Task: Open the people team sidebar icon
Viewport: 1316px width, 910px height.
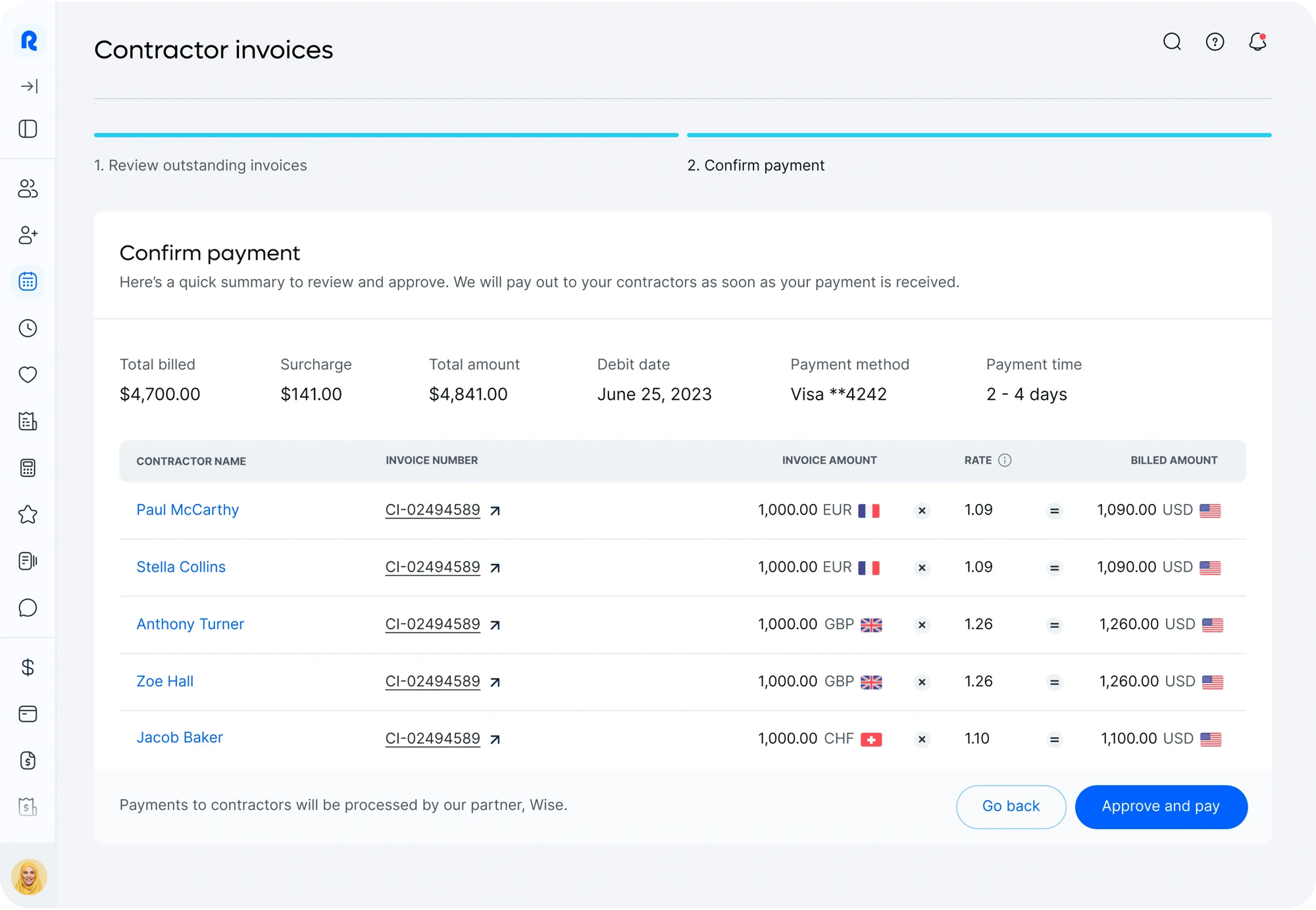Action: (x=28, y=189)
